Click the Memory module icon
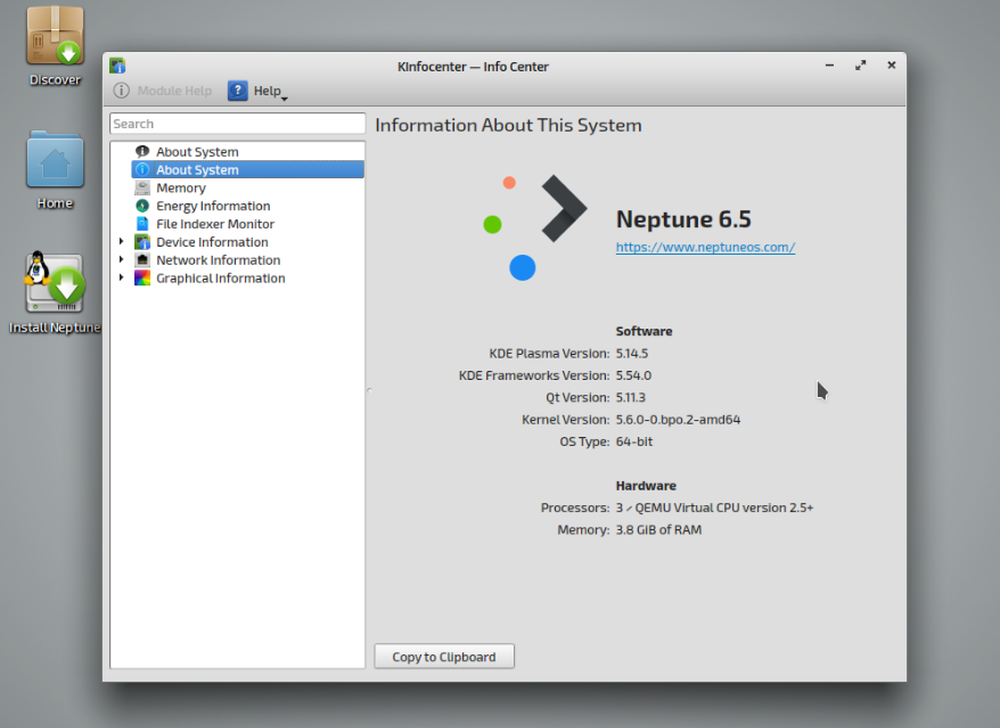This screenshot has height=728, width=1000. (x=142, y=188)
